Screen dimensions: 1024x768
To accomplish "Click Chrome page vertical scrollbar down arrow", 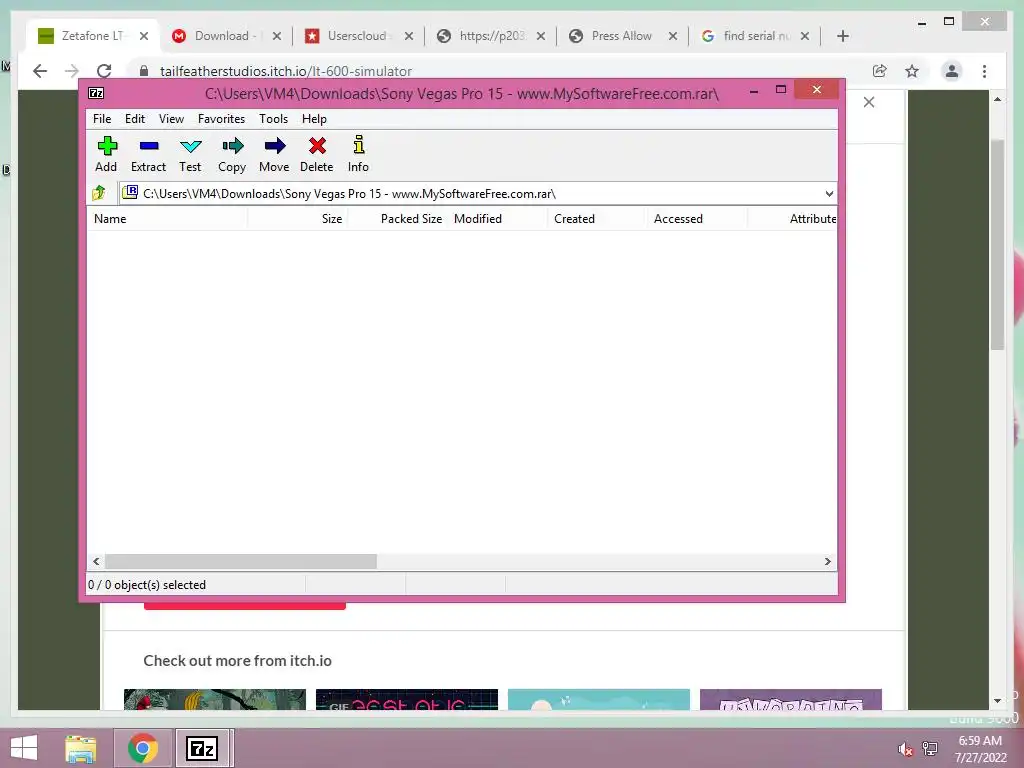I will click(x=997, y=701).
